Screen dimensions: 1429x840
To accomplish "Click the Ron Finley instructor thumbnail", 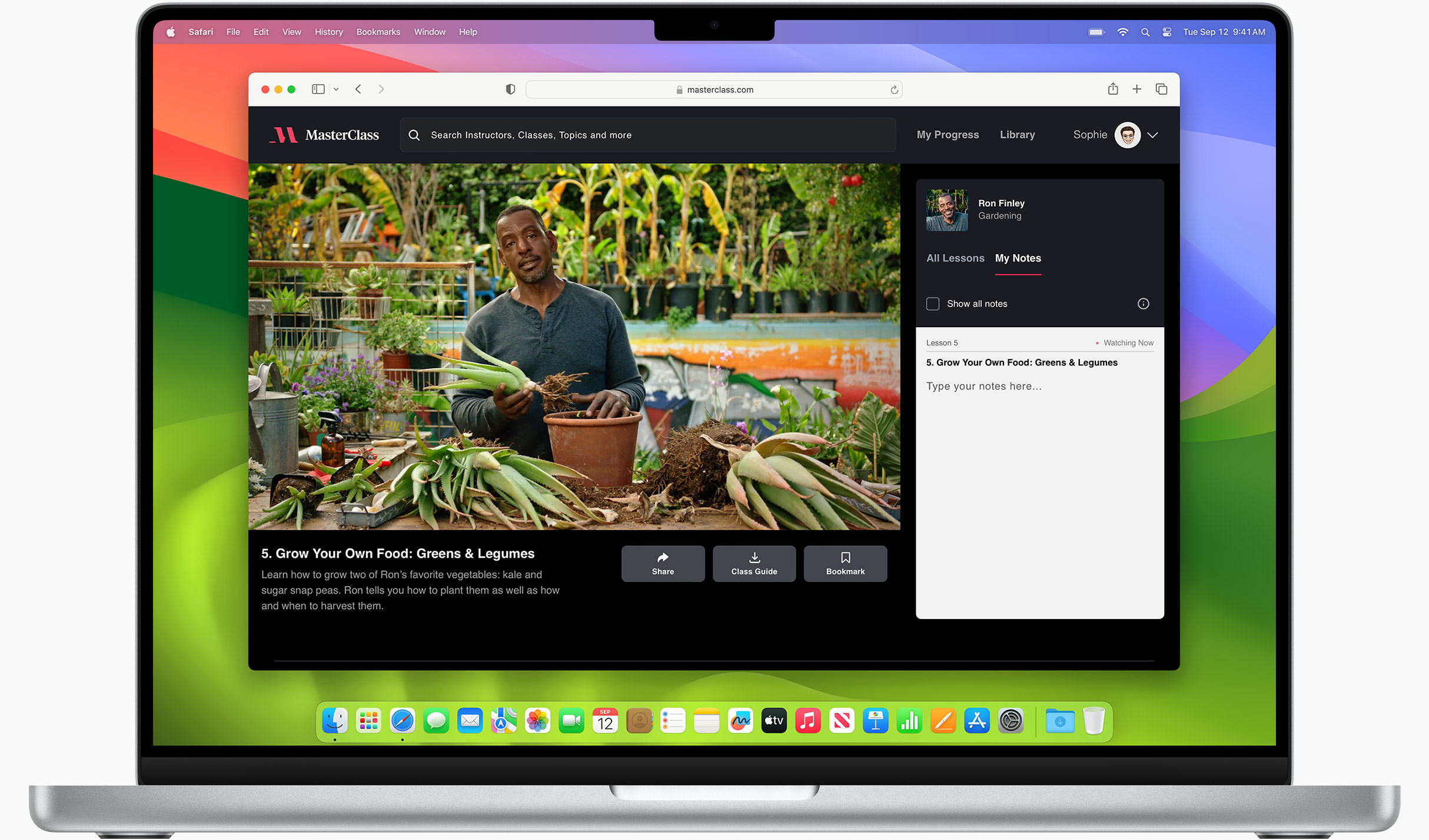I will [x=945, y=209].
